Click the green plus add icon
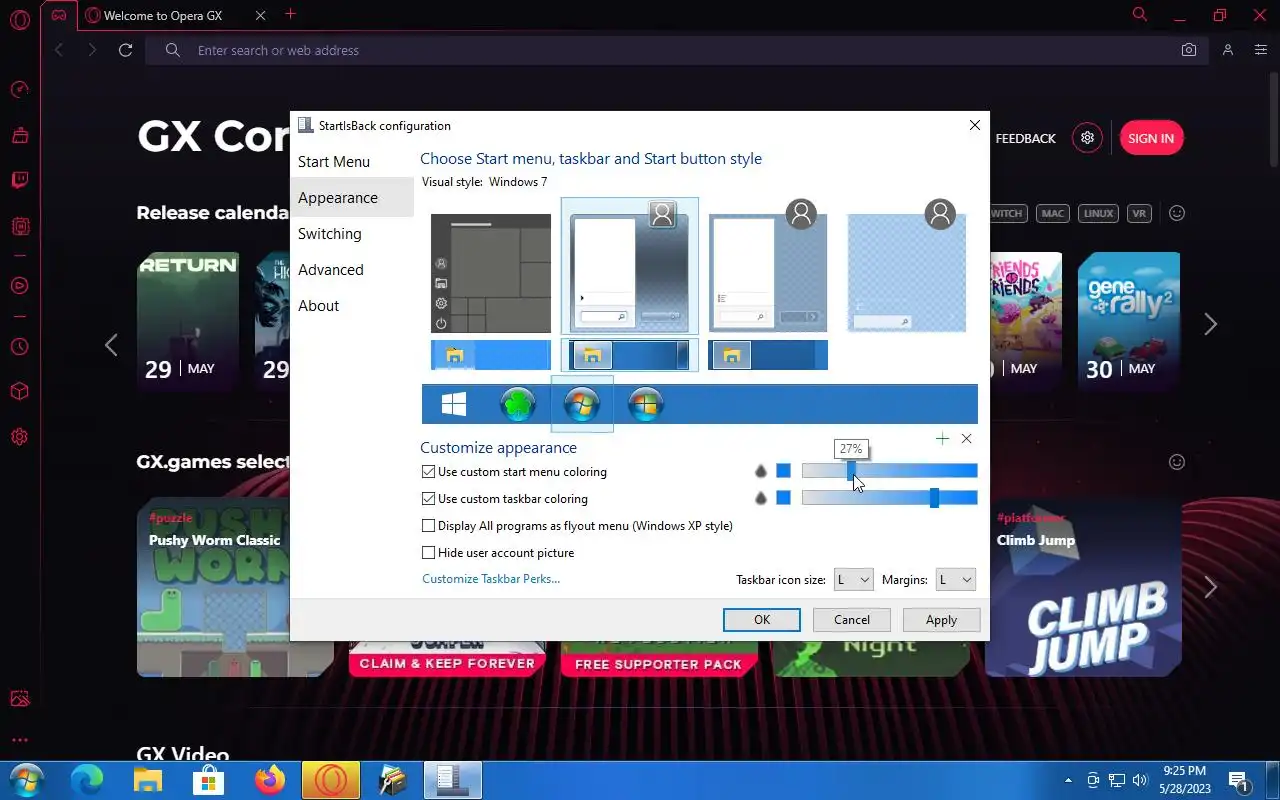Image resolution: width=1280 pixels, height=800 pixels. coord(942,439)
